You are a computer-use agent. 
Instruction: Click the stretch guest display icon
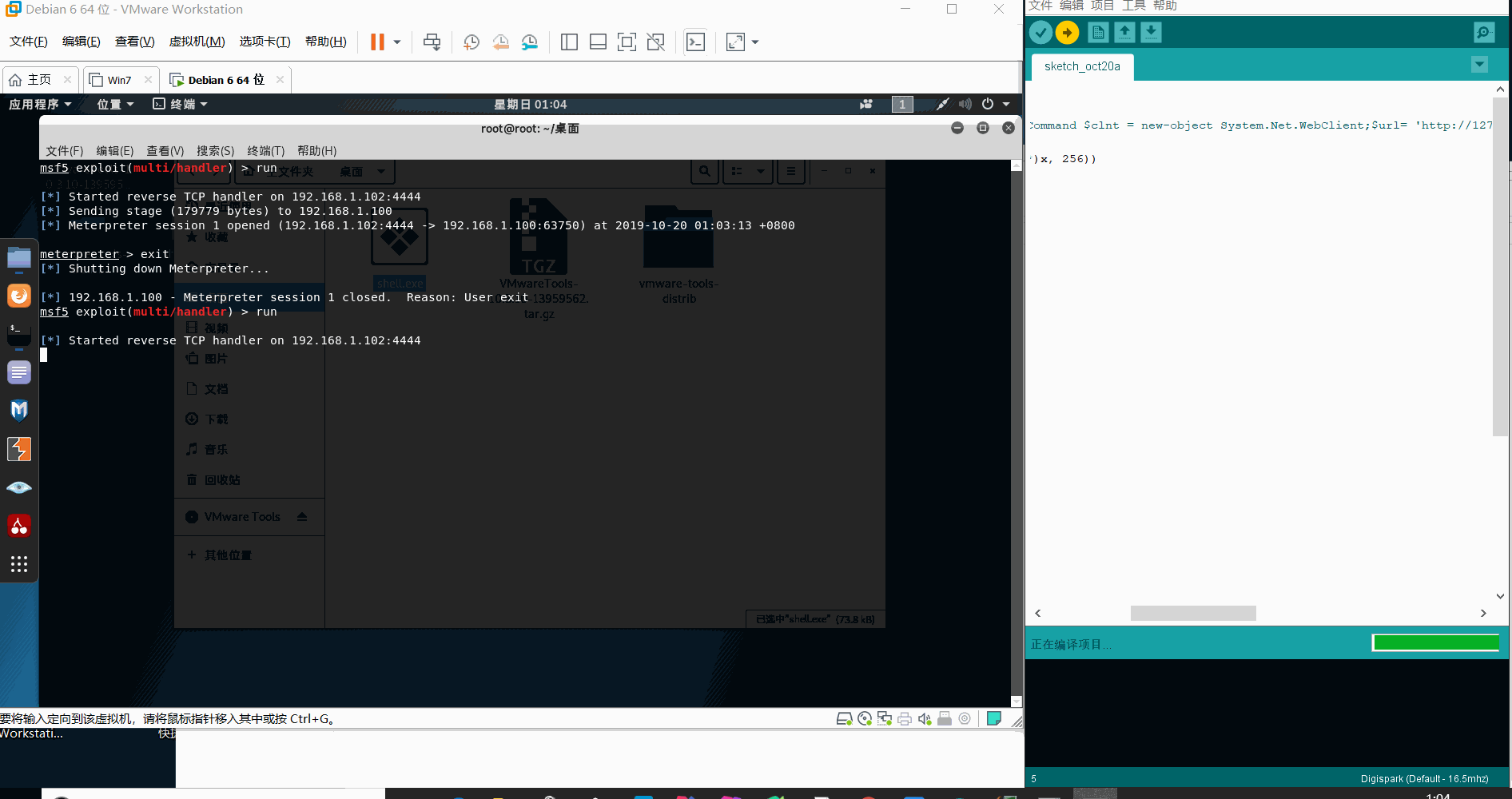[x=735, y=42]
